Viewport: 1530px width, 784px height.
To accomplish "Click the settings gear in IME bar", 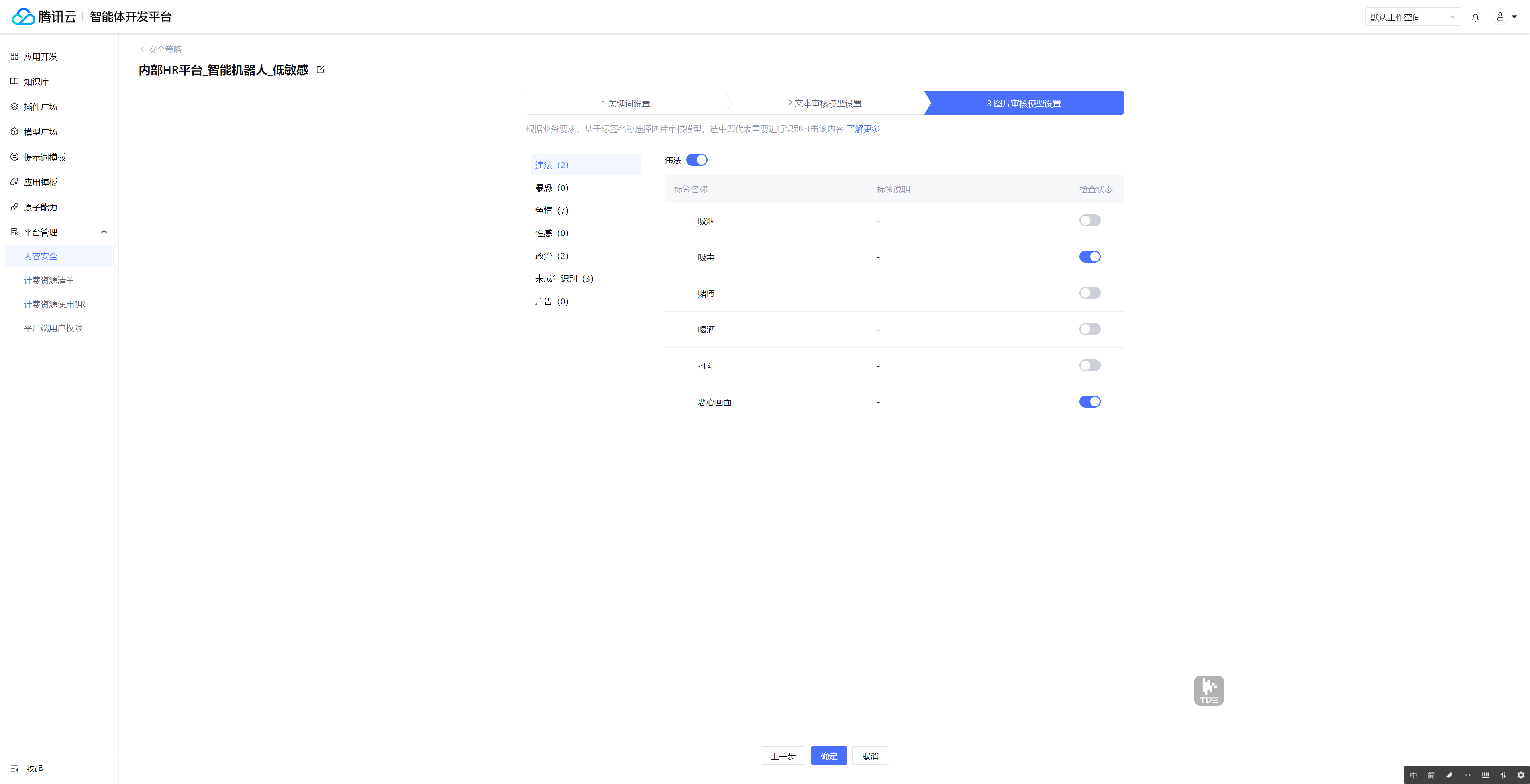I will 1520,774.
